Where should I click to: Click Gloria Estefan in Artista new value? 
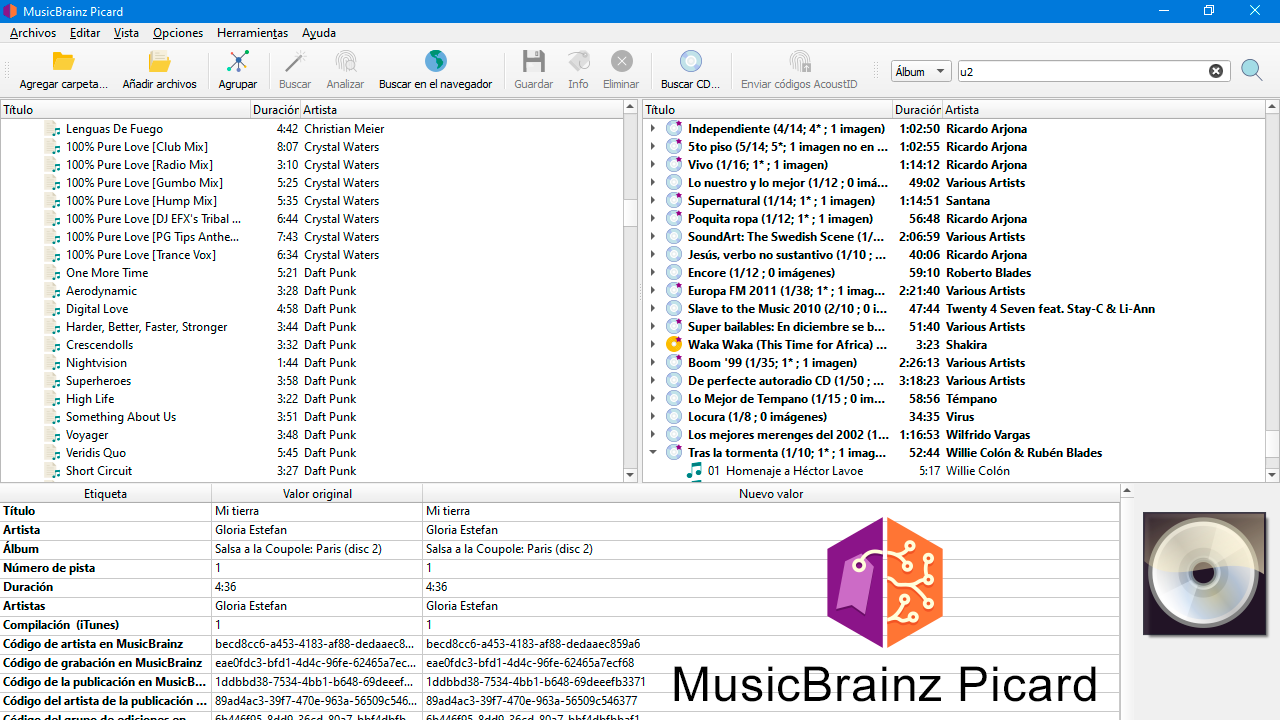[462, 530]
